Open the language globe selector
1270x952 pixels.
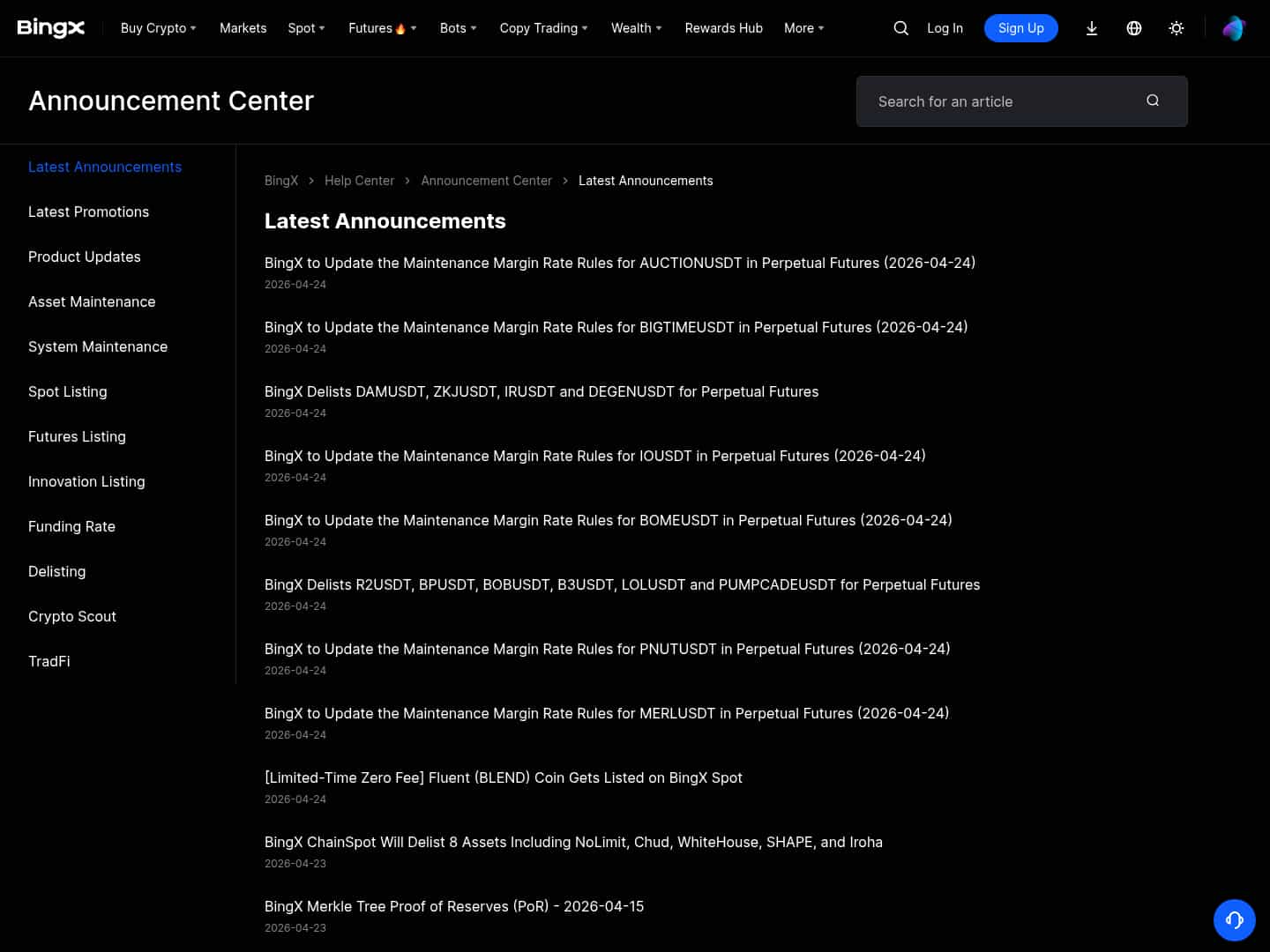[1134, 28]
